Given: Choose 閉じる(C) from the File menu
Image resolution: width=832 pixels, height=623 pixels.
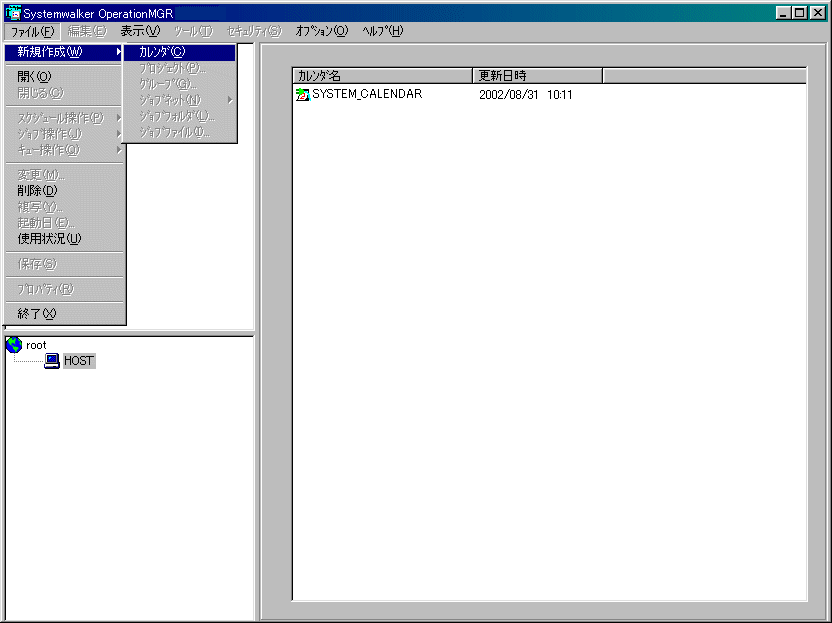Looking at the screenshot, I should [65, 93].
